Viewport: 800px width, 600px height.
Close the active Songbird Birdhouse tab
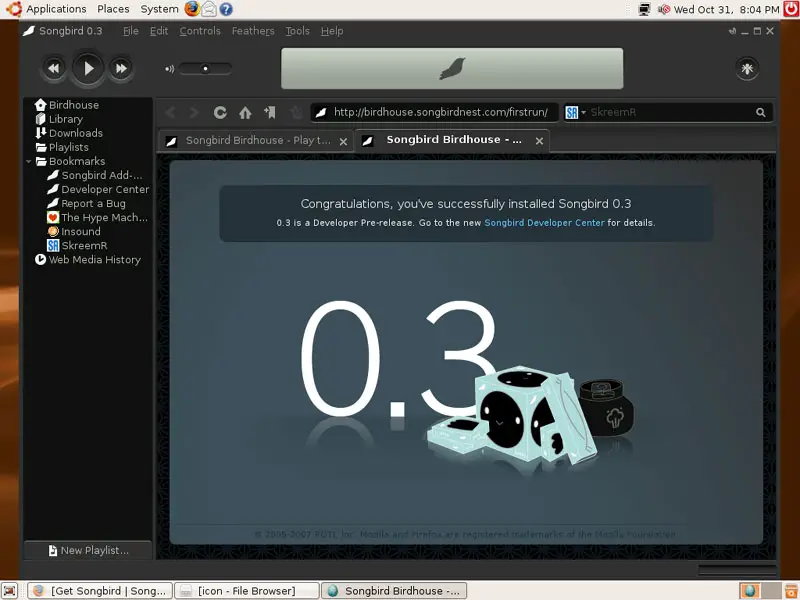pos(539,141)
